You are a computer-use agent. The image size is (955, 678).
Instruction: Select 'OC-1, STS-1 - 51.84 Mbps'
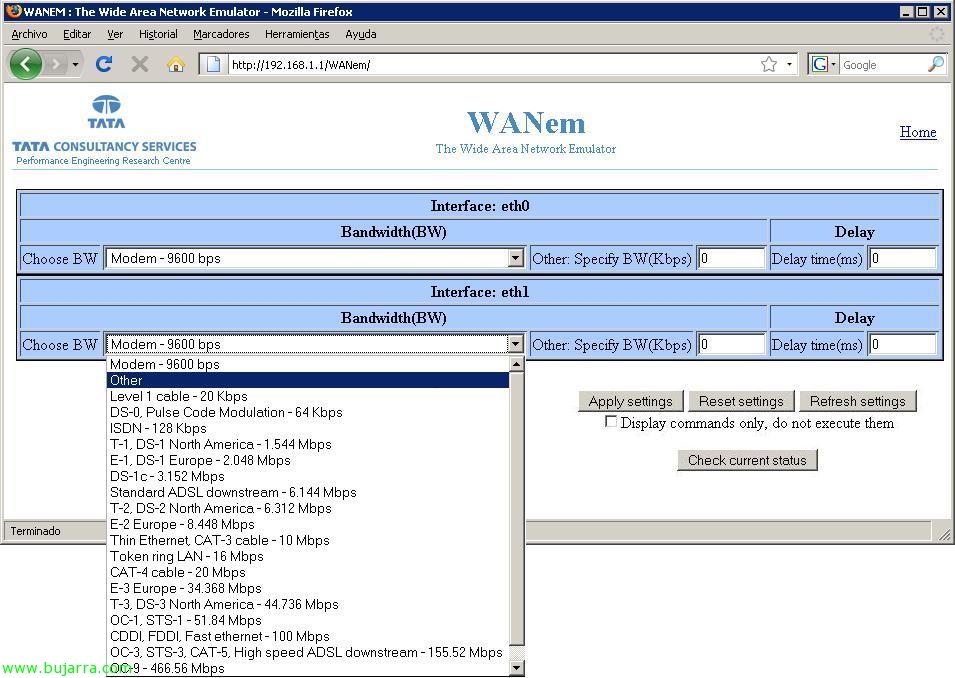308,620
